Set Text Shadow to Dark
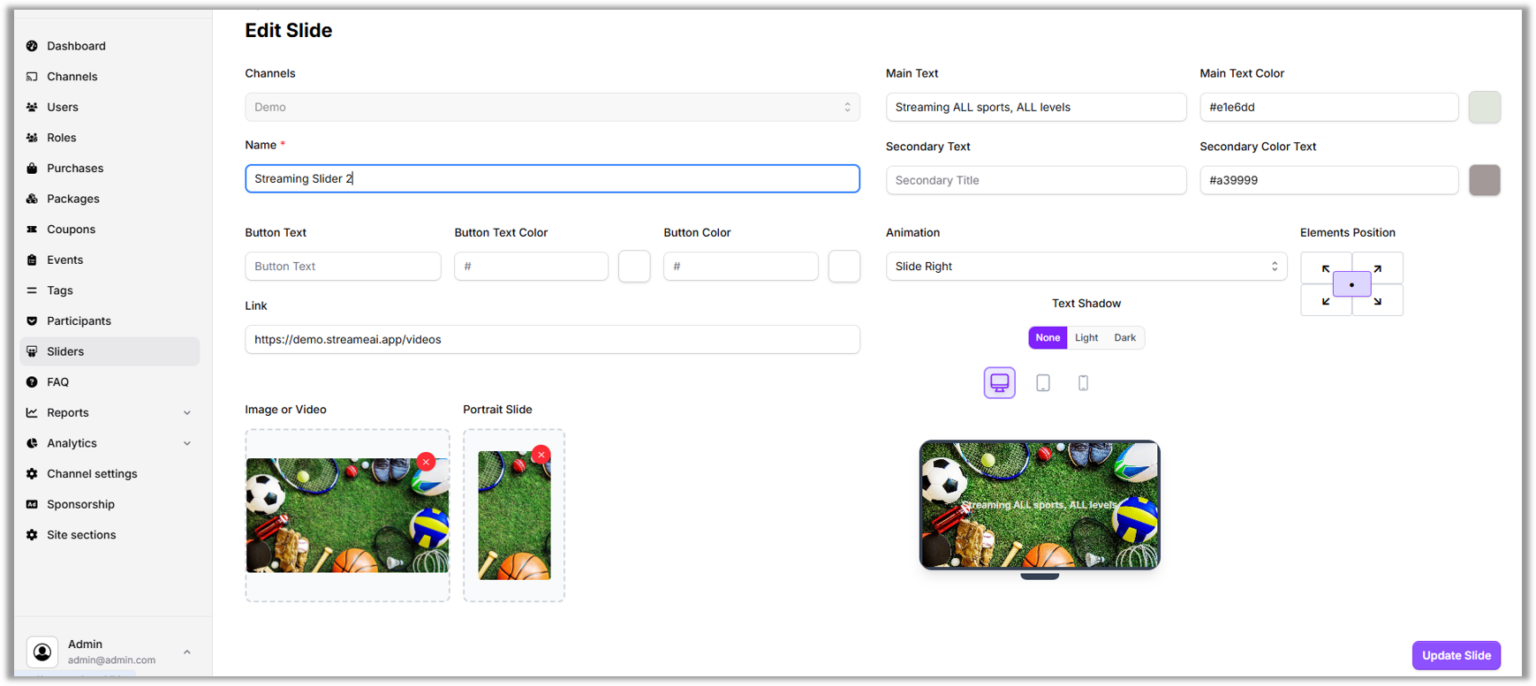Viewport: 1536px width, 686px height. (1125, 338)
